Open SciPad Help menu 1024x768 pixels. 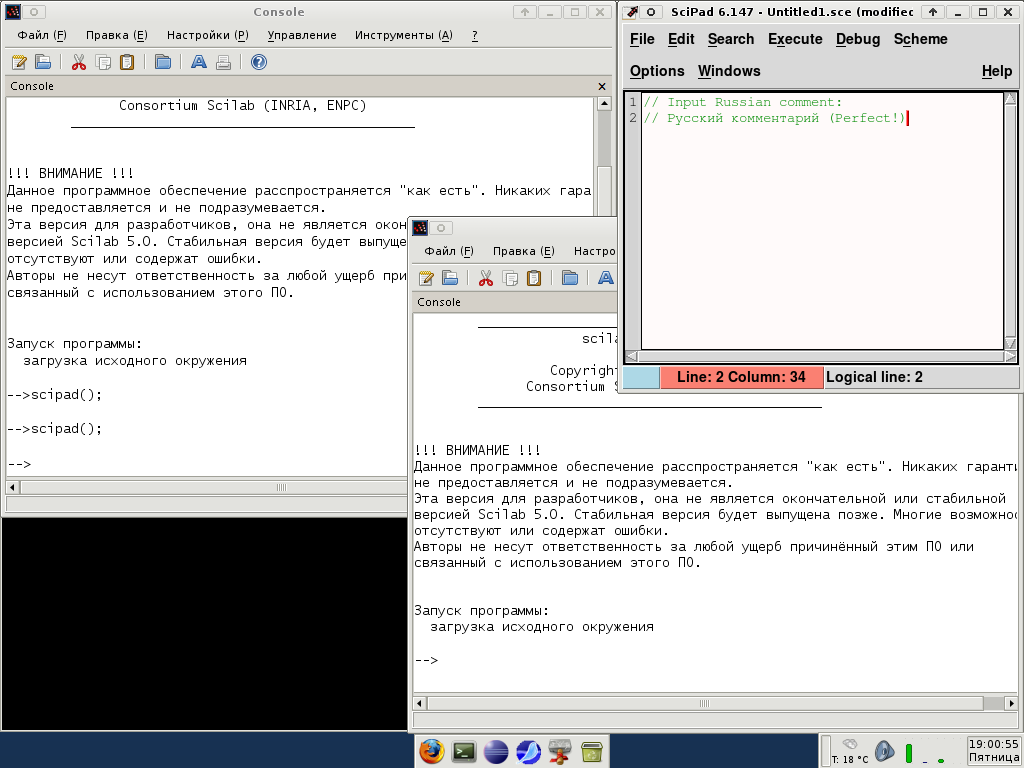[997, 71]
